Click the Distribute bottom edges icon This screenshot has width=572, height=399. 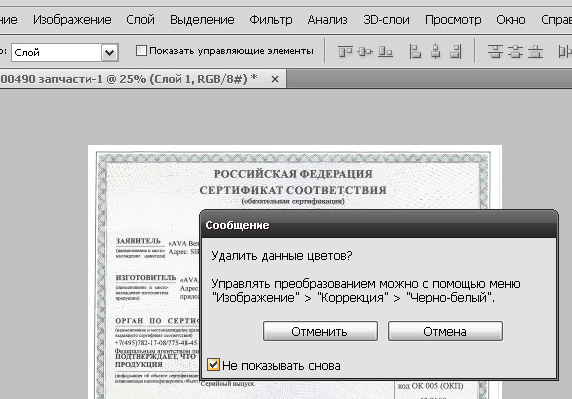pyautogui.click(x=535, y=51)
